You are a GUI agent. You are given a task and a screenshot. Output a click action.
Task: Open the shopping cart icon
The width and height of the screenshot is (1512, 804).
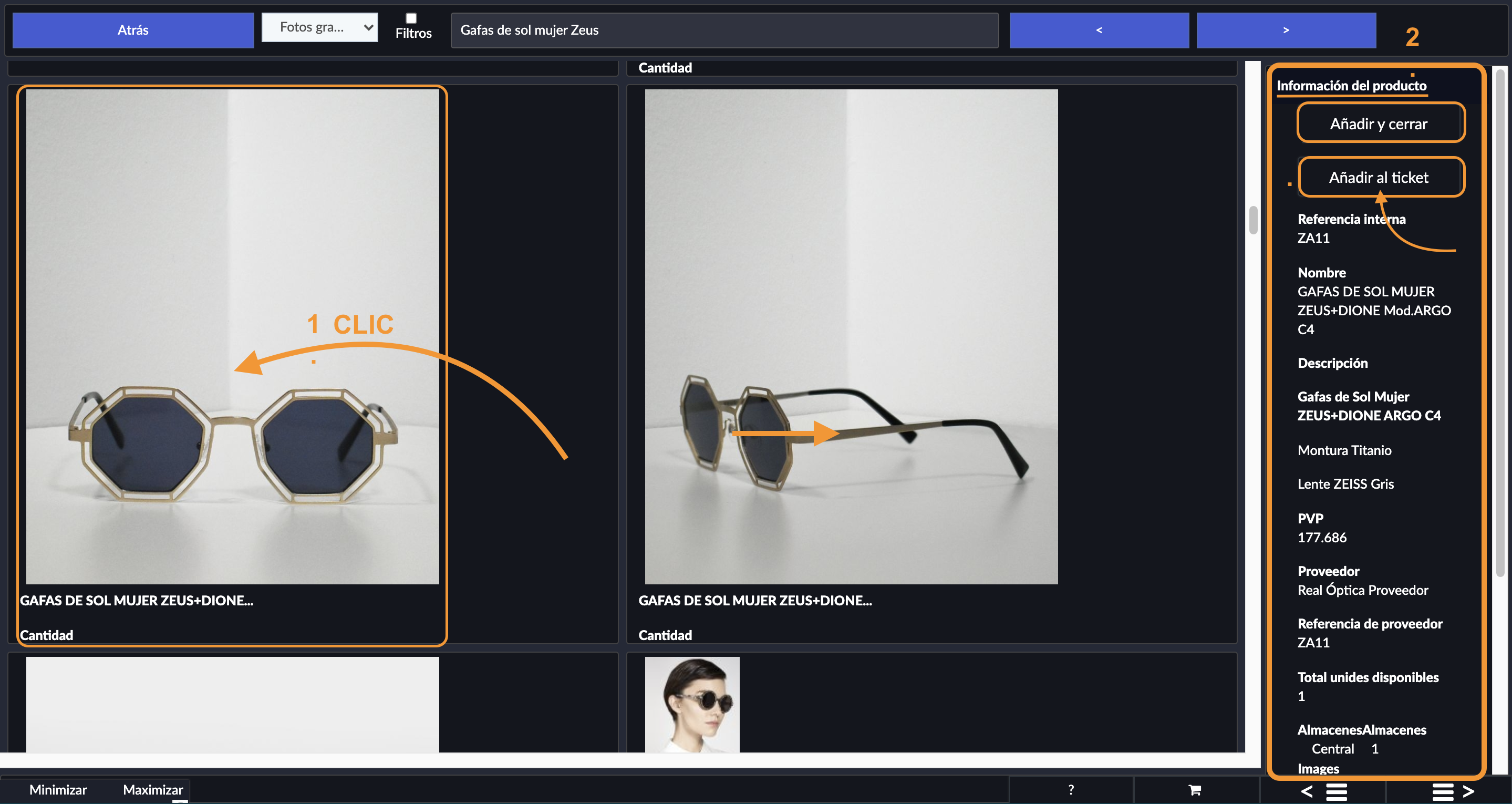click(x=1195, y=790)
